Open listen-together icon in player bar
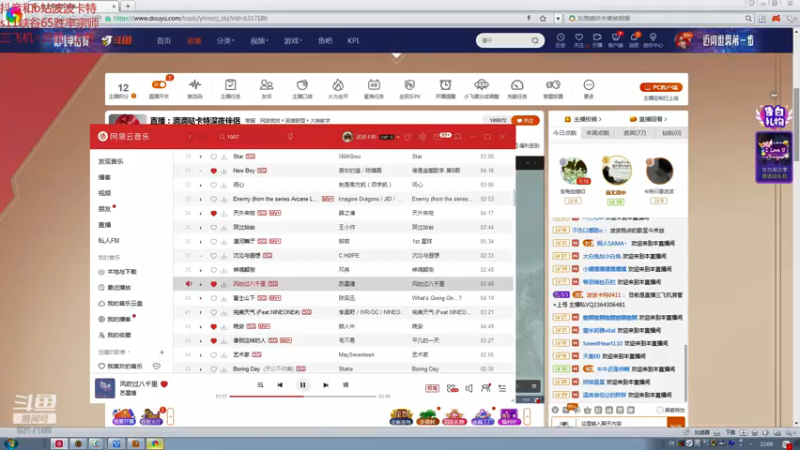Screen dimensions: 800x450 pos(486,389)
